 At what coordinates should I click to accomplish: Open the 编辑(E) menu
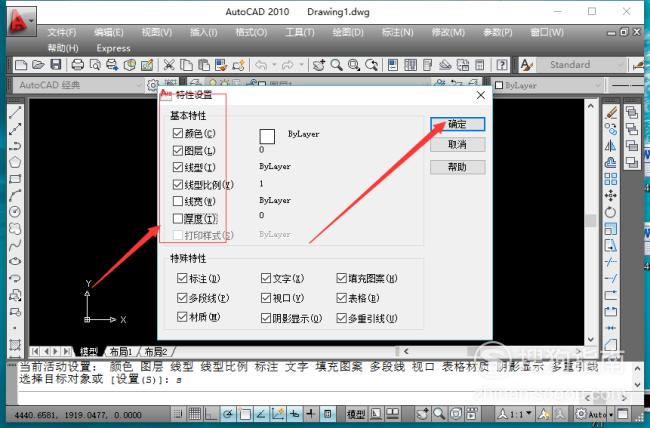pyautogui.click(x=109, y=32)
